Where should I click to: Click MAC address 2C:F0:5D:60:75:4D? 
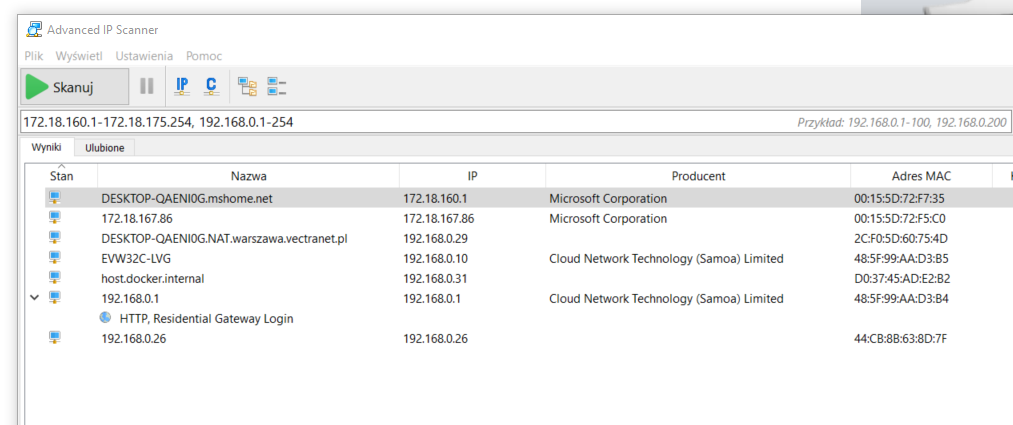pyautogui.click(x=901, y=239)
